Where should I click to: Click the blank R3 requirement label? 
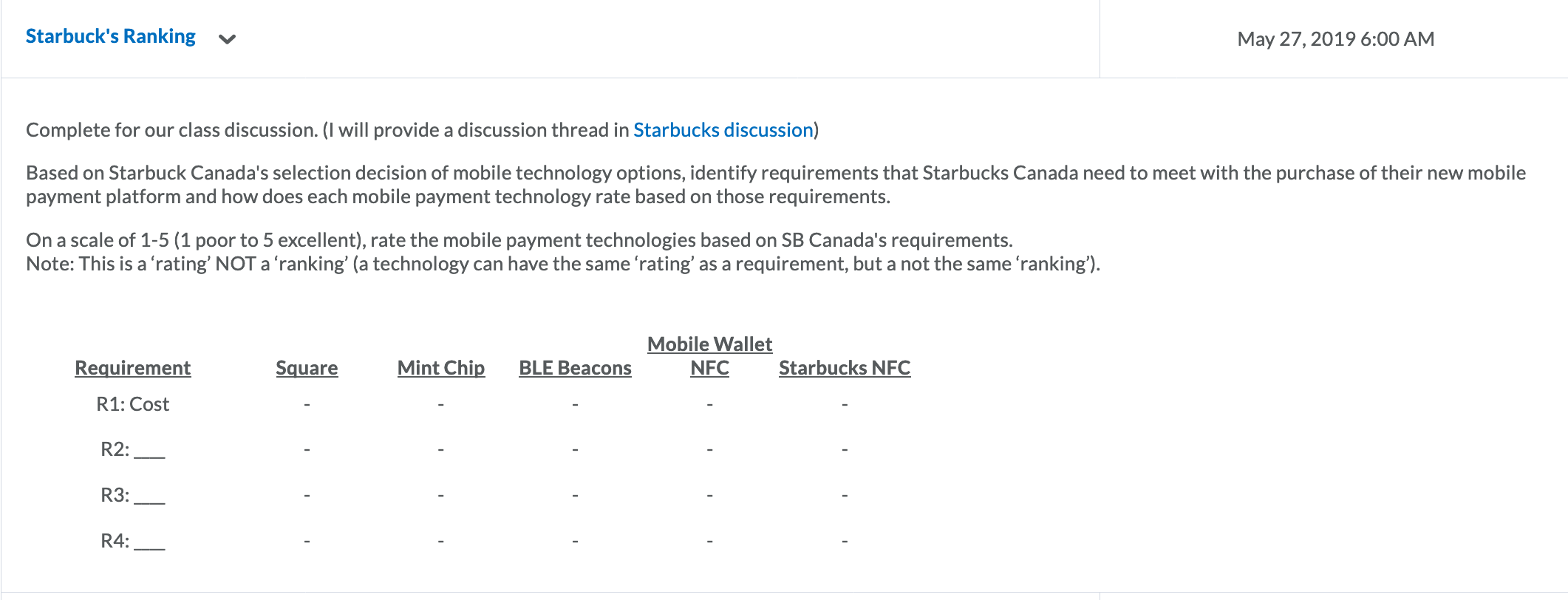click(x=133, y=495)
